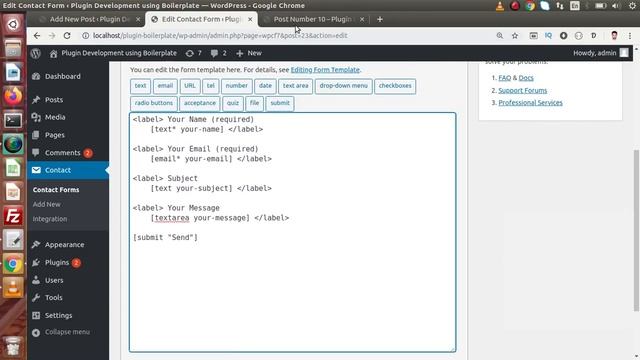This screenshot has height=360, width=640.
Task: Close the Add New Post tab
Action: [x=138, y=19]
